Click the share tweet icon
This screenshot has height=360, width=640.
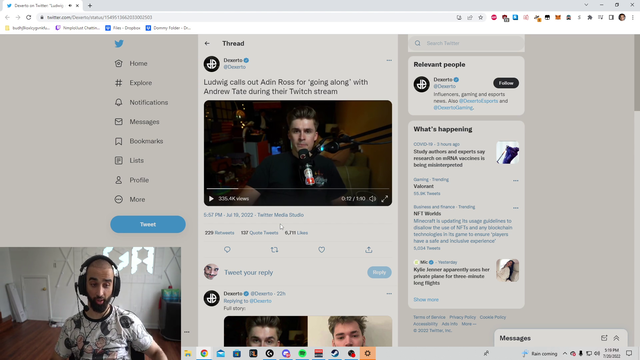tap(369, 249)
